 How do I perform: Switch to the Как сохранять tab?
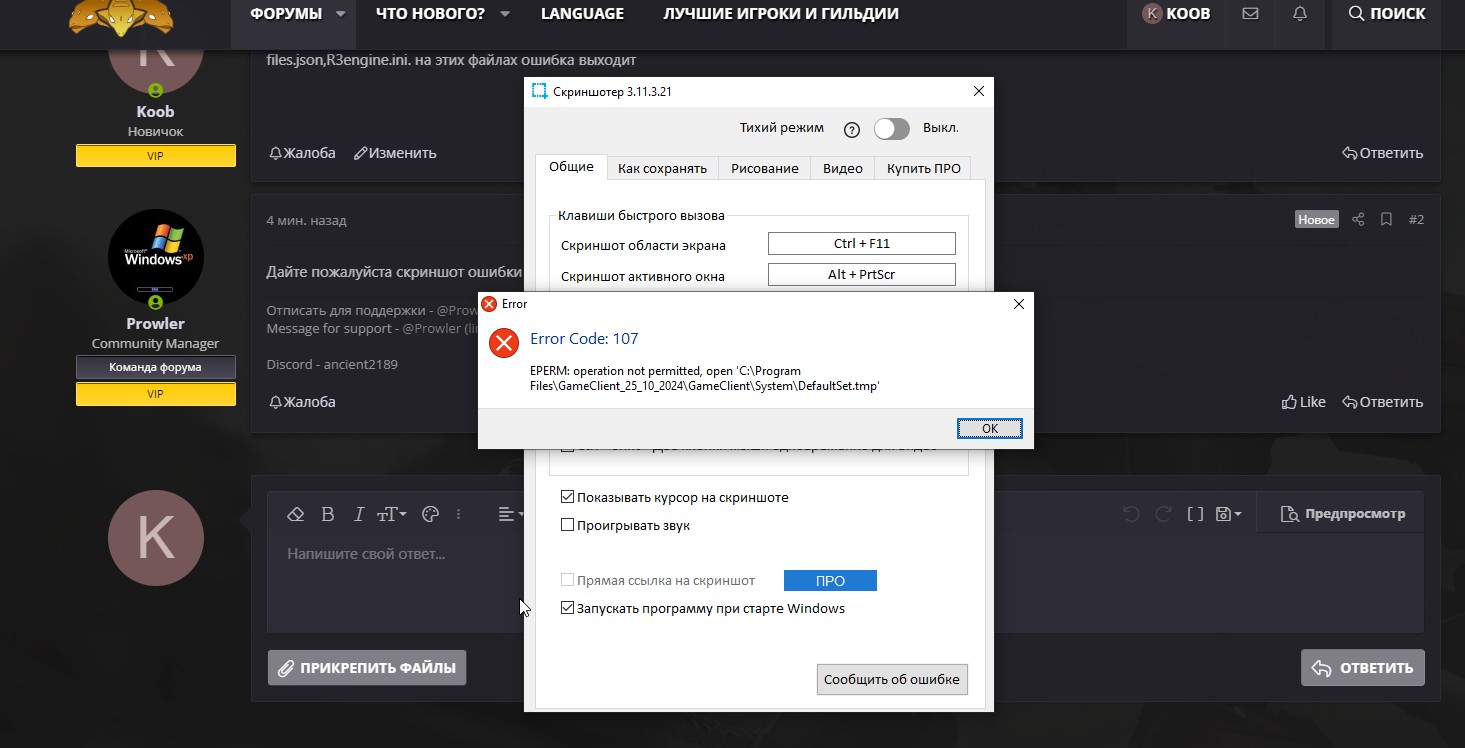pos(662,168)
